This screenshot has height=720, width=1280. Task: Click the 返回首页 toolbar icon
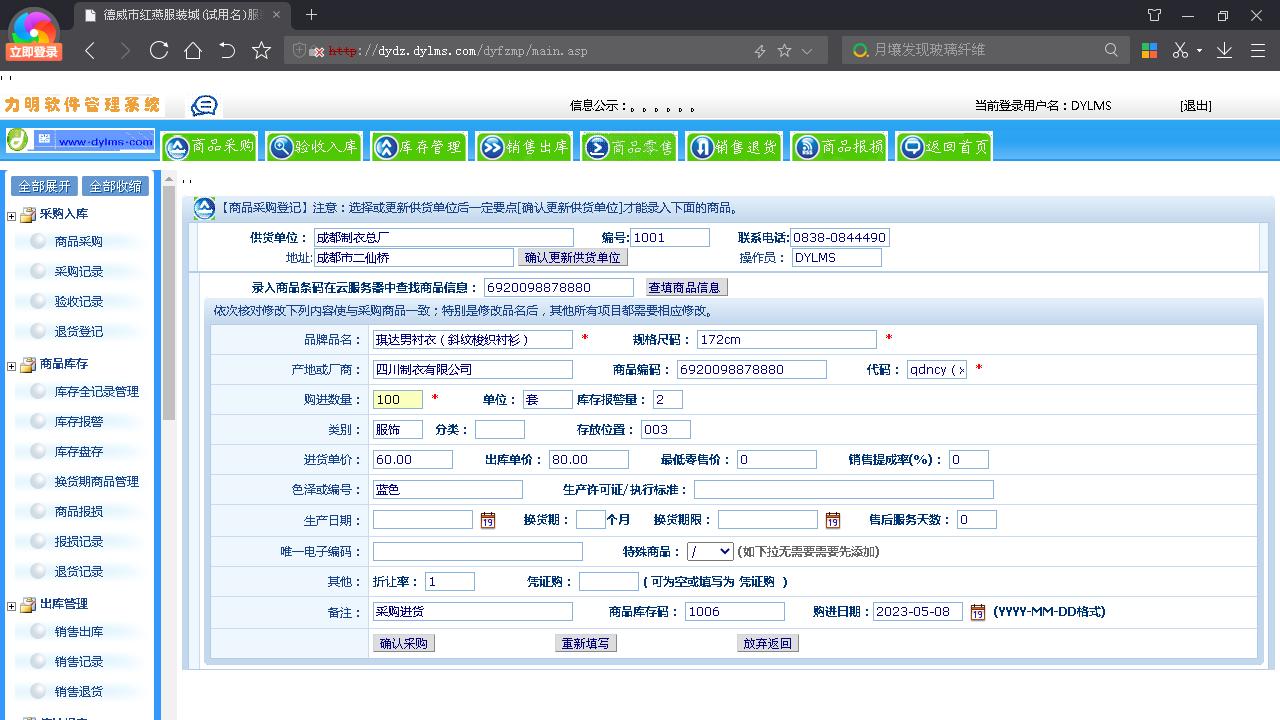(941, 145)
